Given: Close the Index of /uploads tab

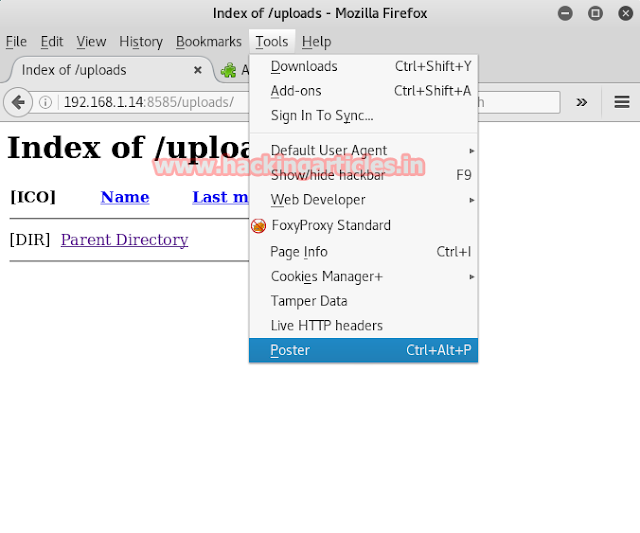Looking at the screenshot, I should 198,70.
